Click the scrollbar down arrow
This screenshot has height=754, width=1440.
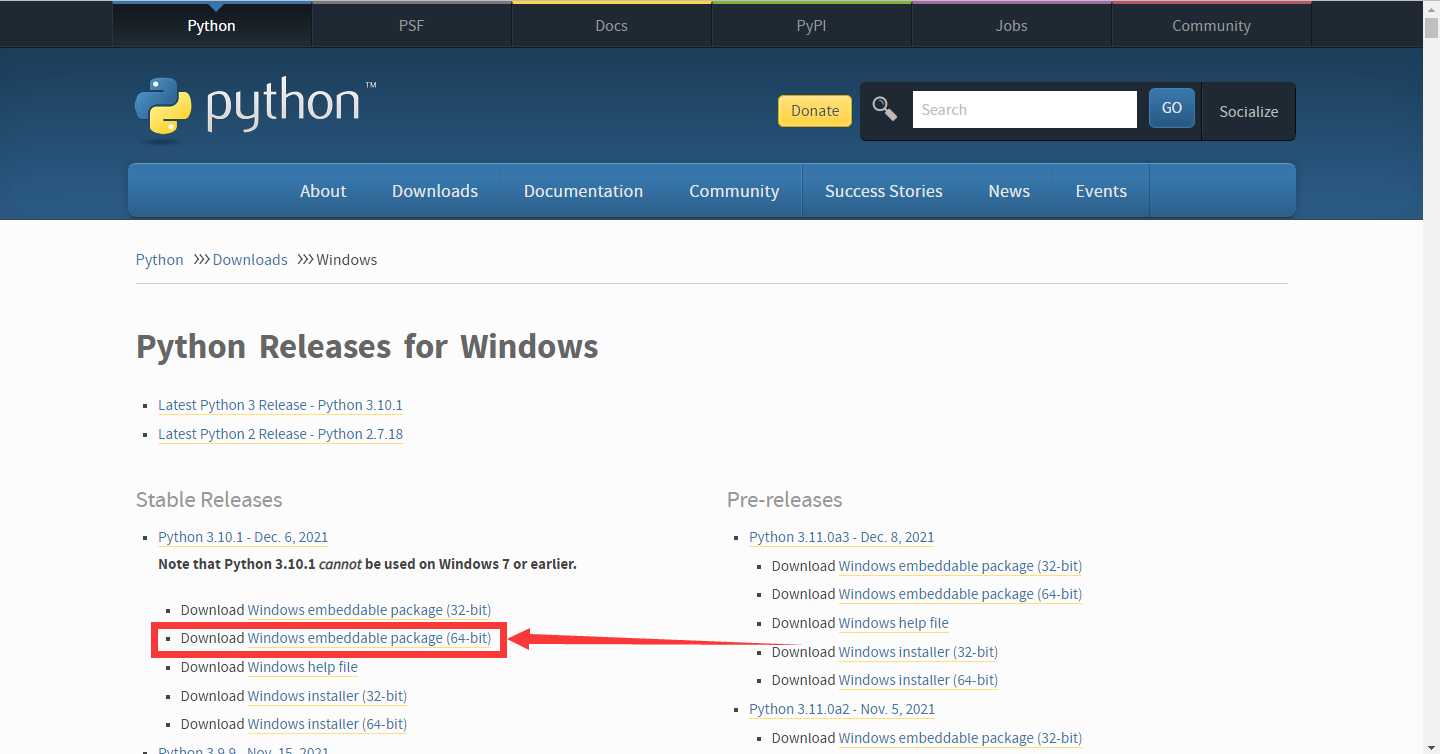click(1431, 745)
